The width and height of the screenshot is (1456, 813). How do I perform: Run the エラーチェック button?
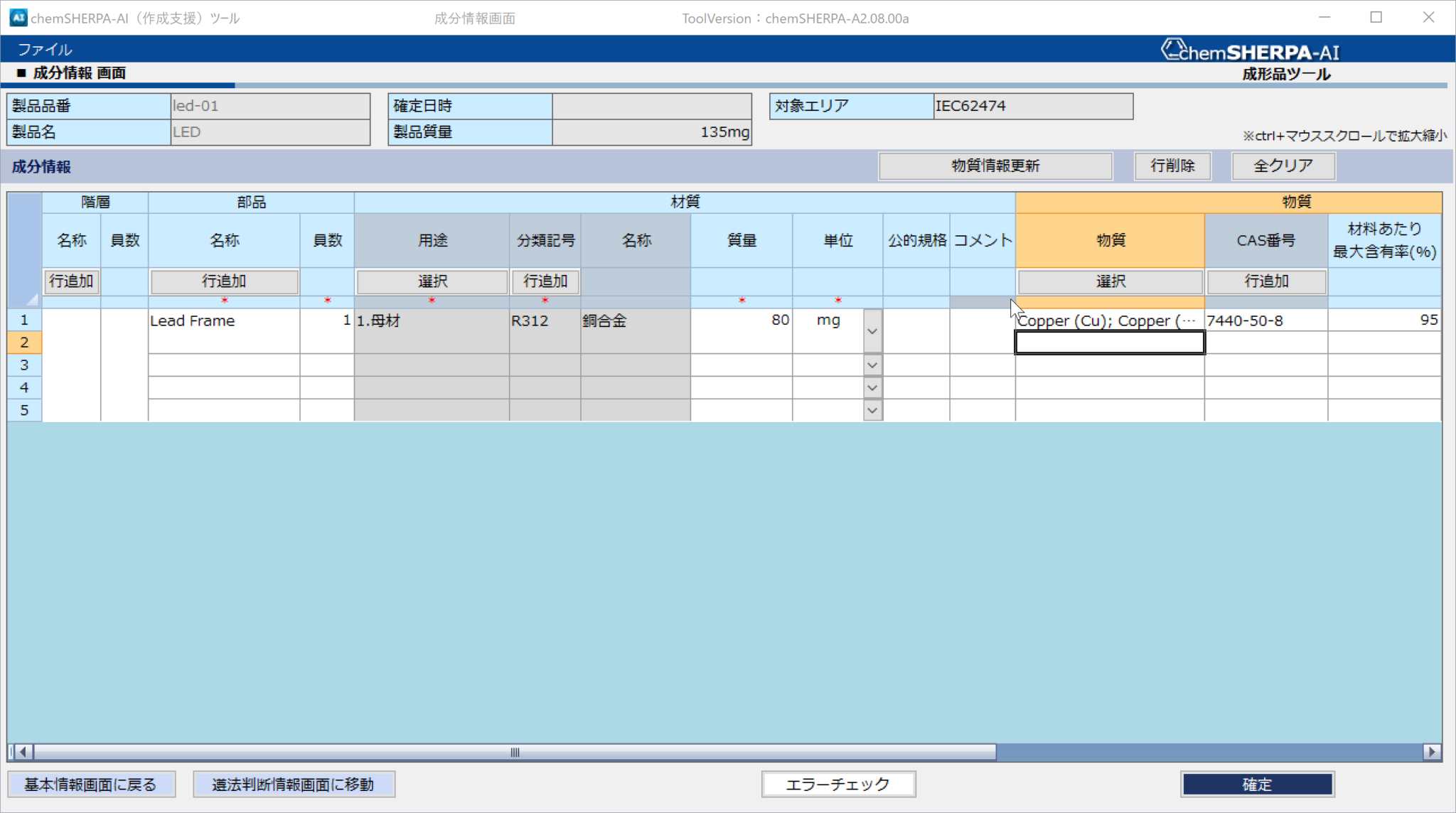tap(837, 784)
